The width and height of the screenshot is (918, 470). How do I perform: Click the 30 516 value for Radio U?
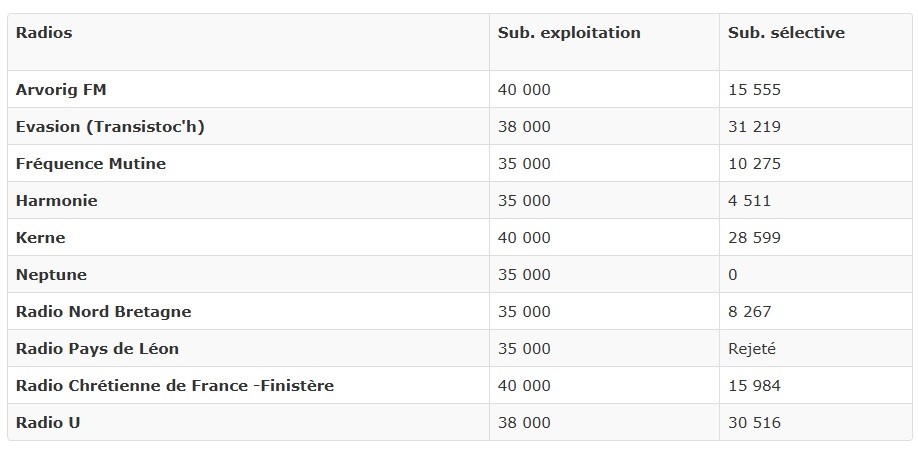click(754, 423)
